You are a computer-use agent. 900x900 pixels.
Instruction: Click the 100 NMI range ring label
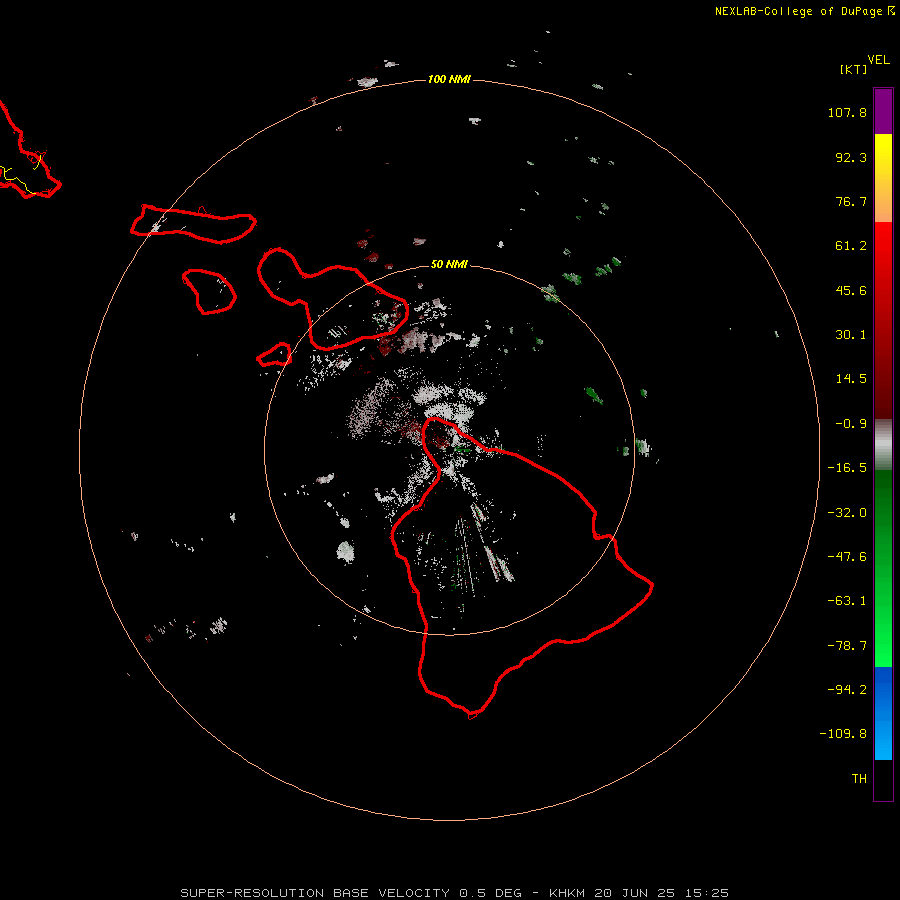click(449, 79)
